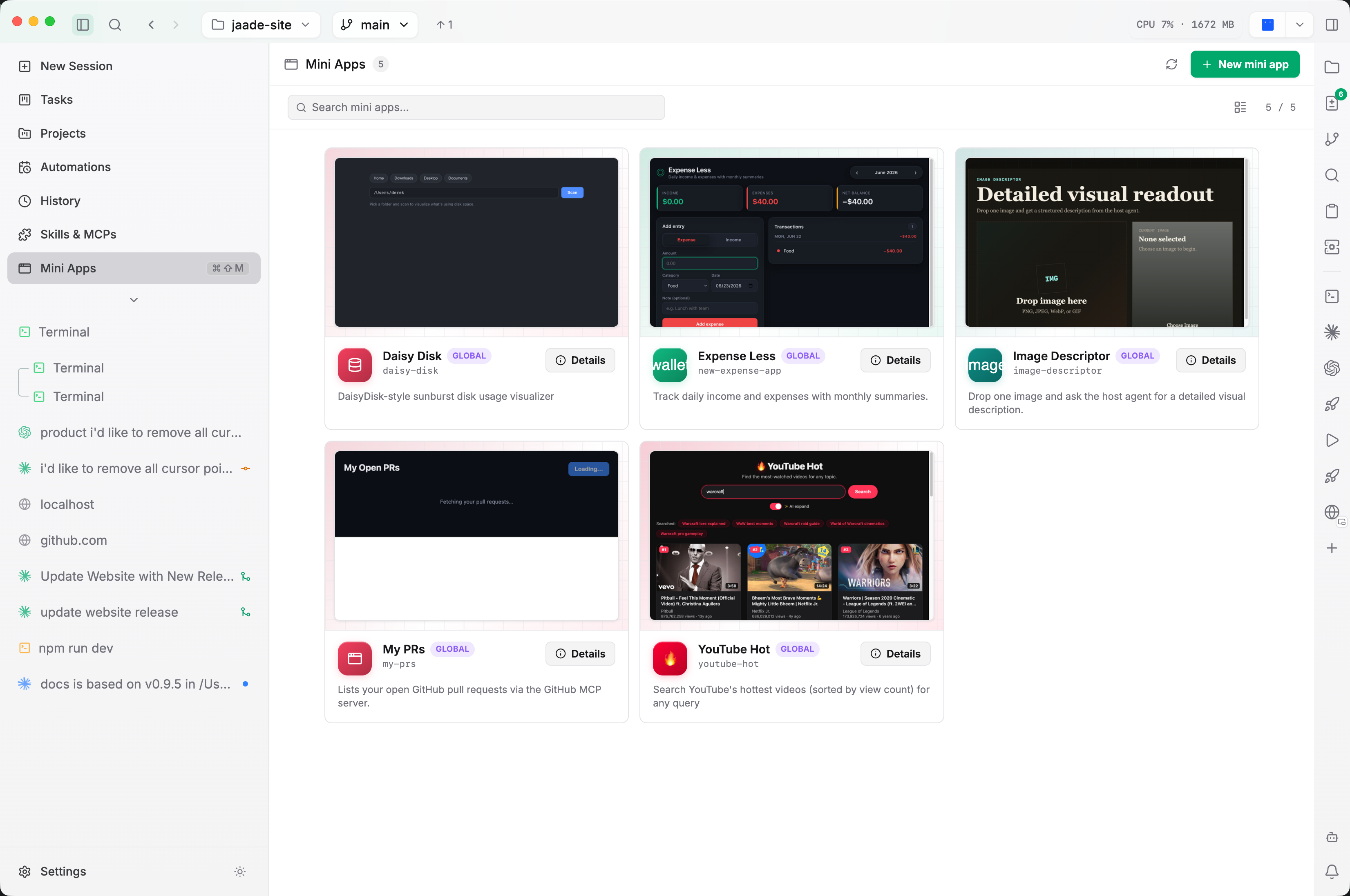Open 'Update Website with New Rele...' session
The image size is (1350, 896).
[134, 576]
